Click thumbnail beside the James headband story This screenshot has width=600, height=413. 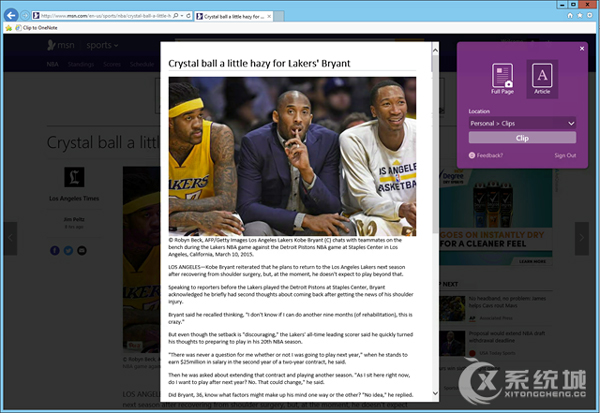pos(452,308)
